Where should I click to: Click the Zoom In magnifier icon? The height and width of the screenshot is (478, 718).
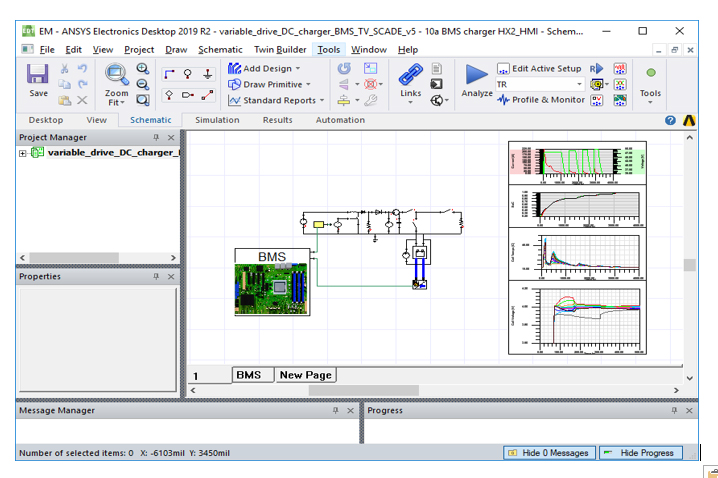pos(142,69)
